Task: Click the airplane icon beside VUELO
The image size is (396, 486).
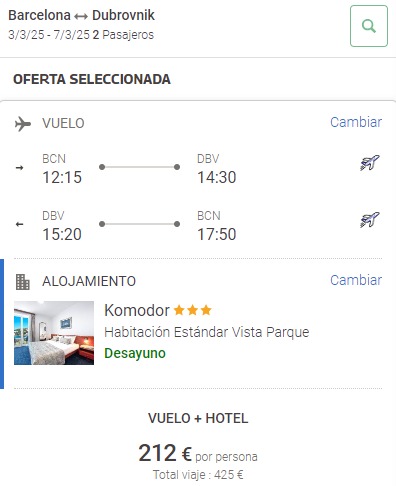Action: pos(23,124)
